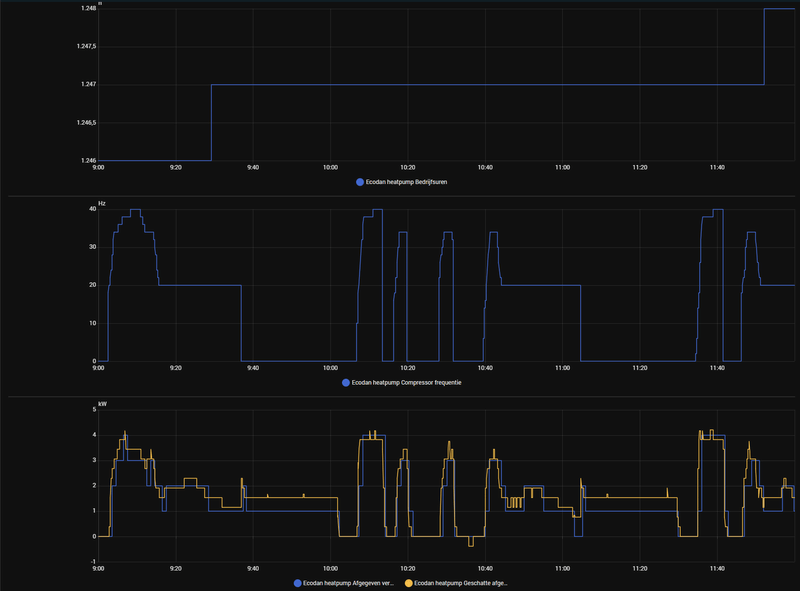Click the 11:00 time label under compressor chart
The width and height of the screenshot is (800, 591).
coord(562,368)
